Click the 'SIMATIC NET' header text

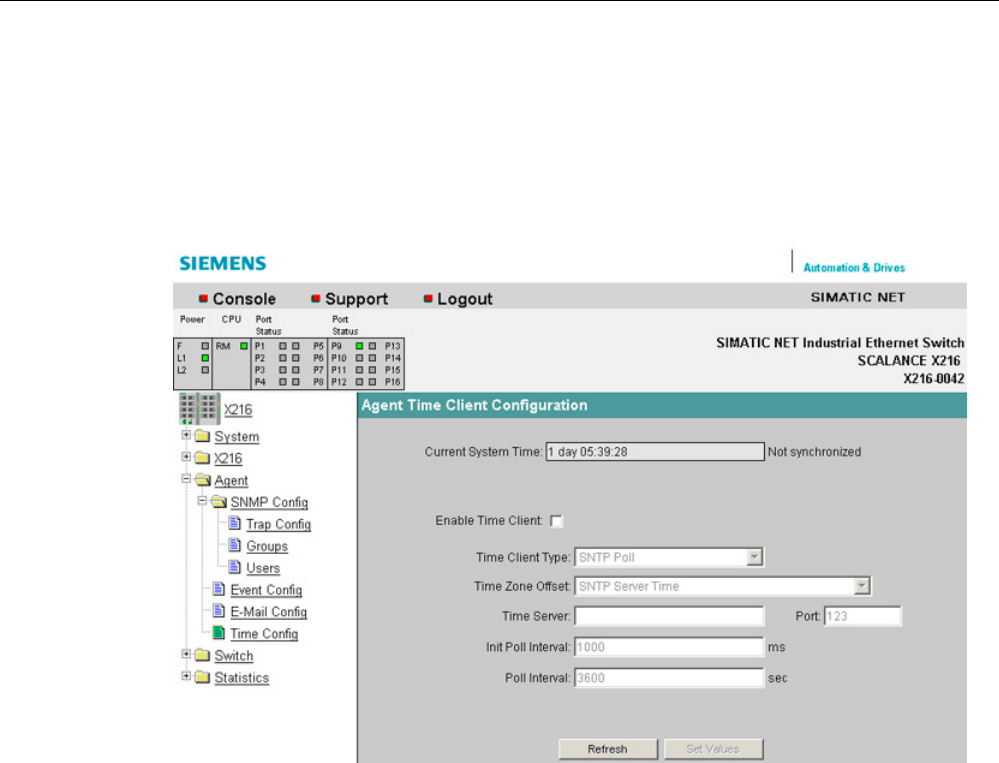858,297
